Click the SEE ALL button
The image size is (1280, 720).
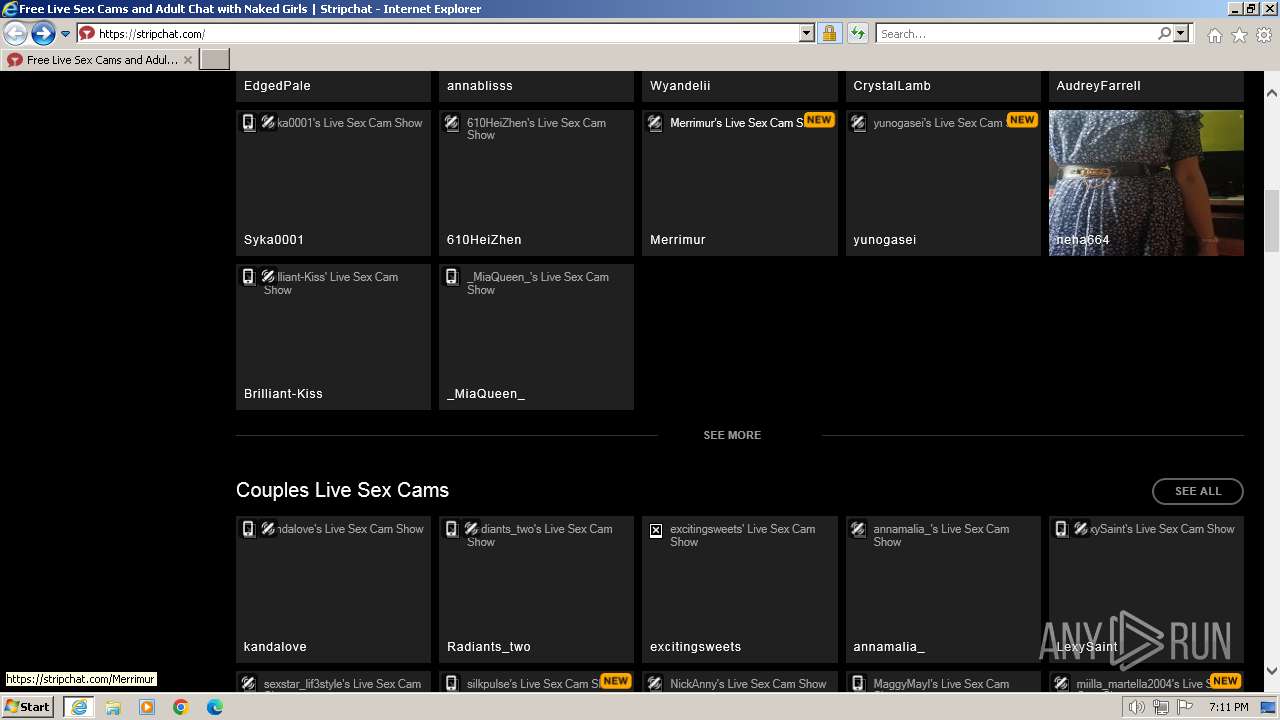[x=1198, y=491]
